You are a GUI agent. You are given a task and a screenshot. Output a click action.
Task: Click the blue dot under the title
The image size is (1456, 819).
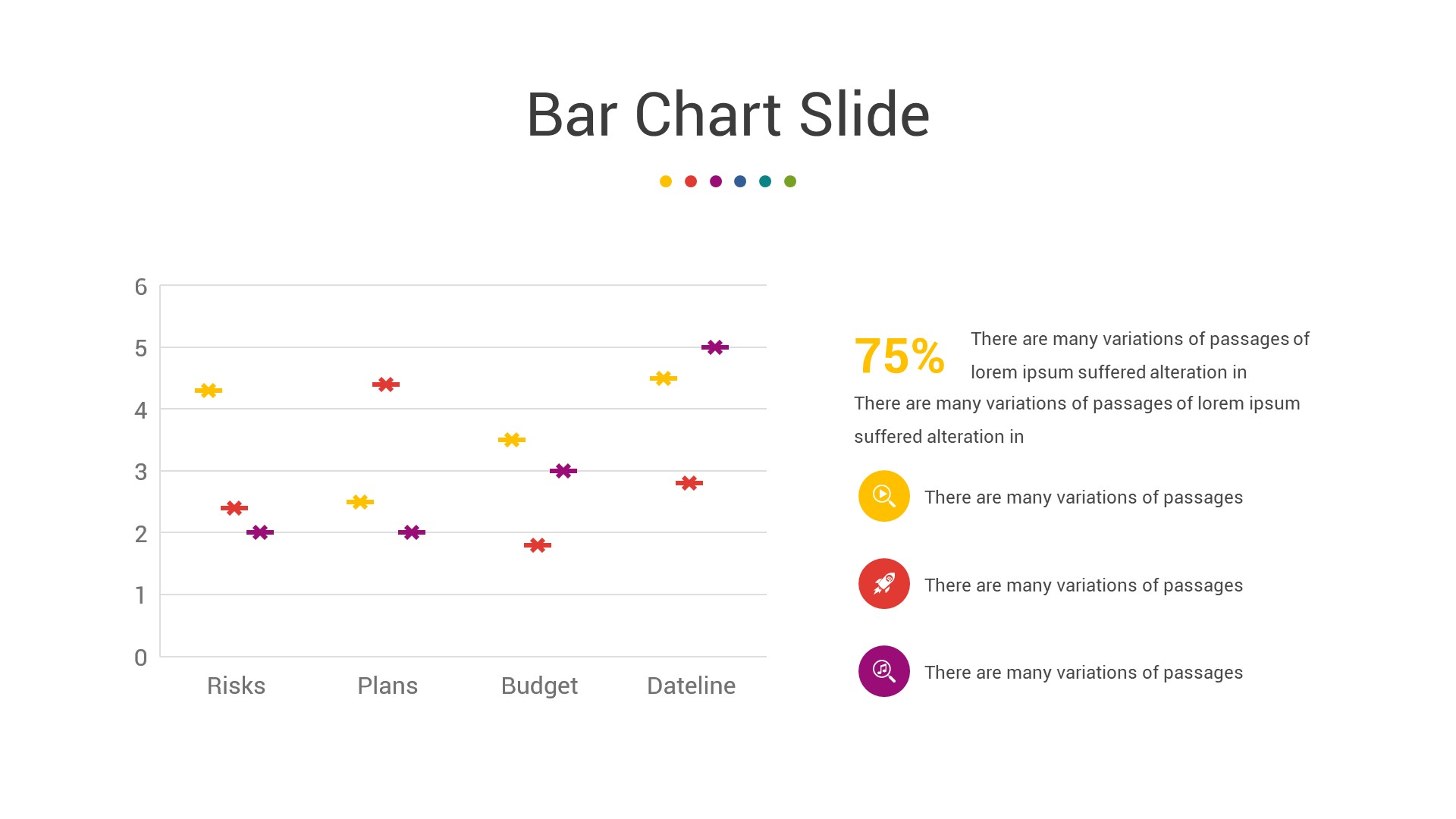(740, 181)
